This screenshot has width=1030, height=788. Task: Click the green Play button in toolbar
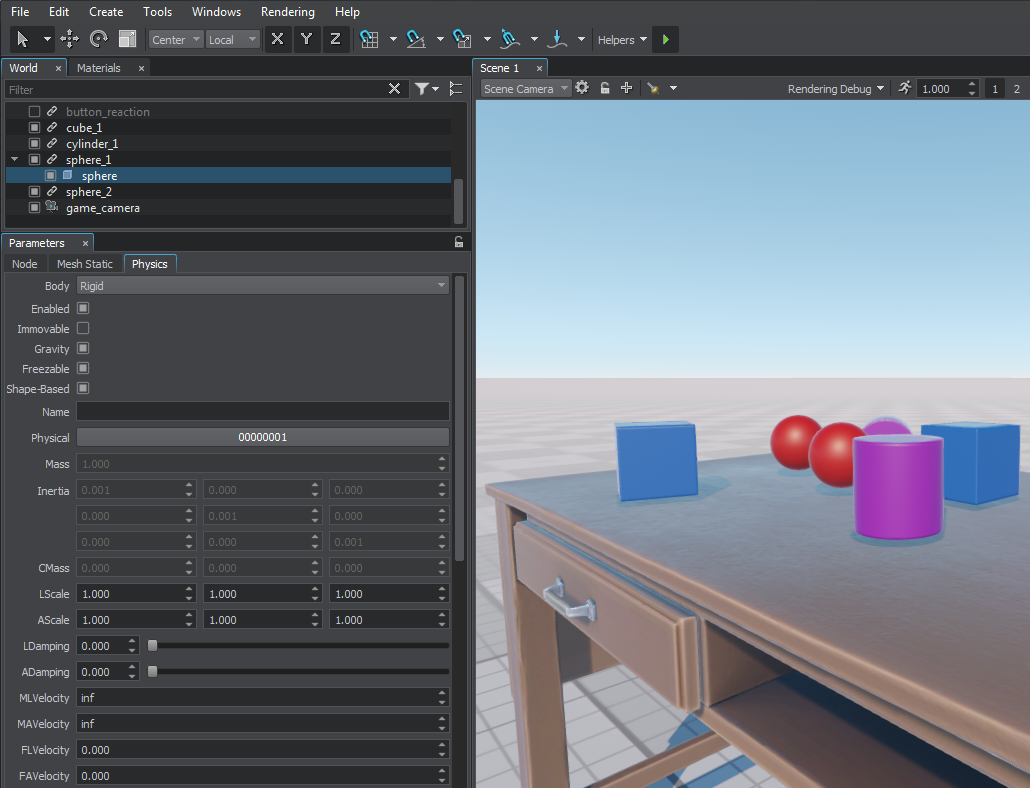coord(665,39)
